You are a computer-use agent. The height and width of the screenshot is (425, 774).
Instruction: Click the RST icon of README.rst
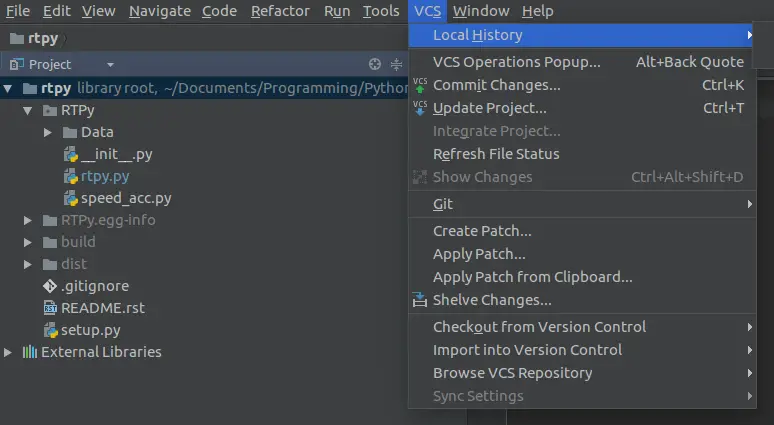(50, 308)
